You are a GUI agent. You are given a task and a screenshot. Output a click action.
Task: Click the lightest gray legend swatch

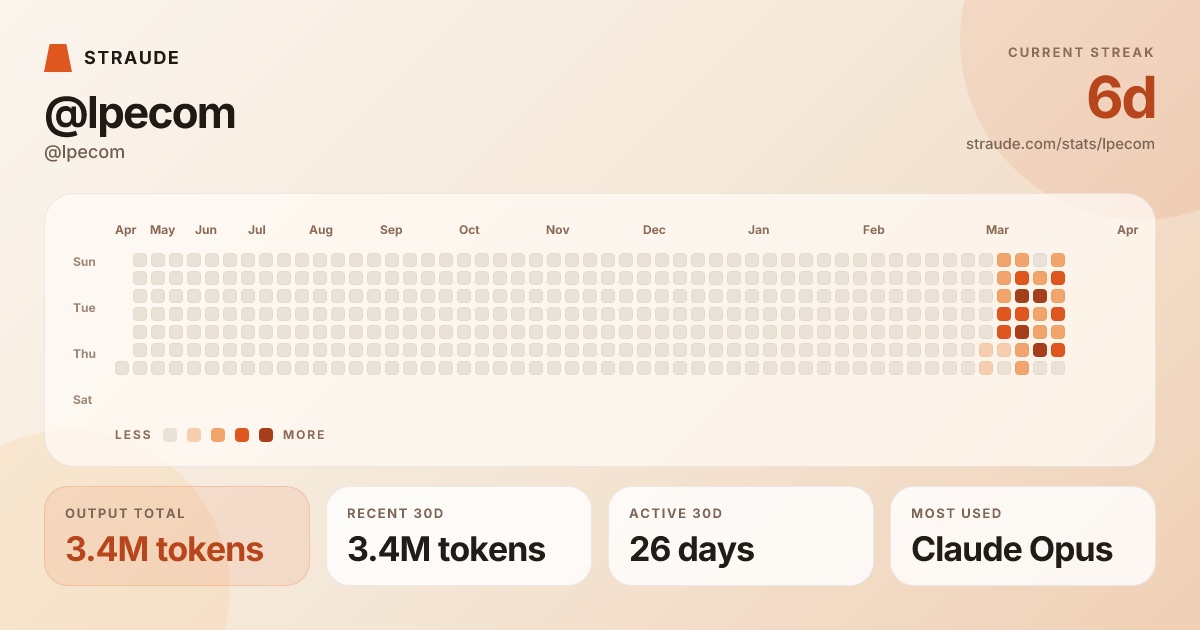coord(170,435)
